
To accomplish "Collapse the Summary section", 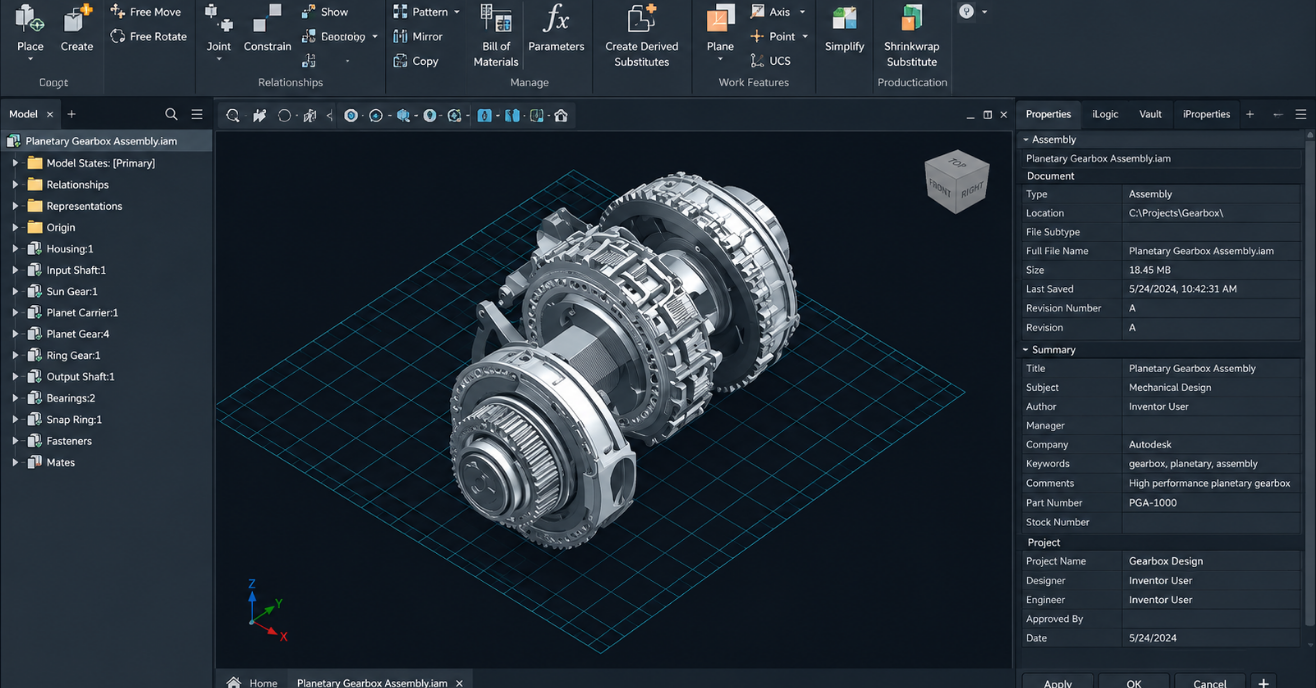I will pyautogui.click(x=1025, y=350).
